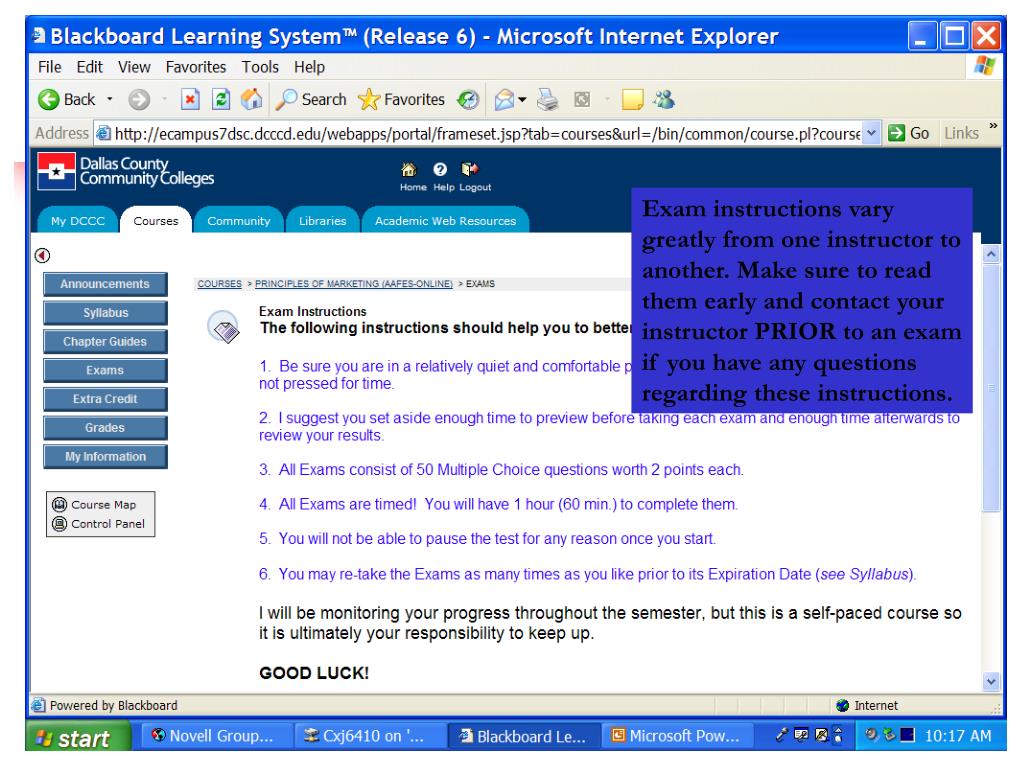The width and height of the screenshot is (1024, 768).
Task: Open the Academic Web Resources tab
Action: (x=445, y=221)
